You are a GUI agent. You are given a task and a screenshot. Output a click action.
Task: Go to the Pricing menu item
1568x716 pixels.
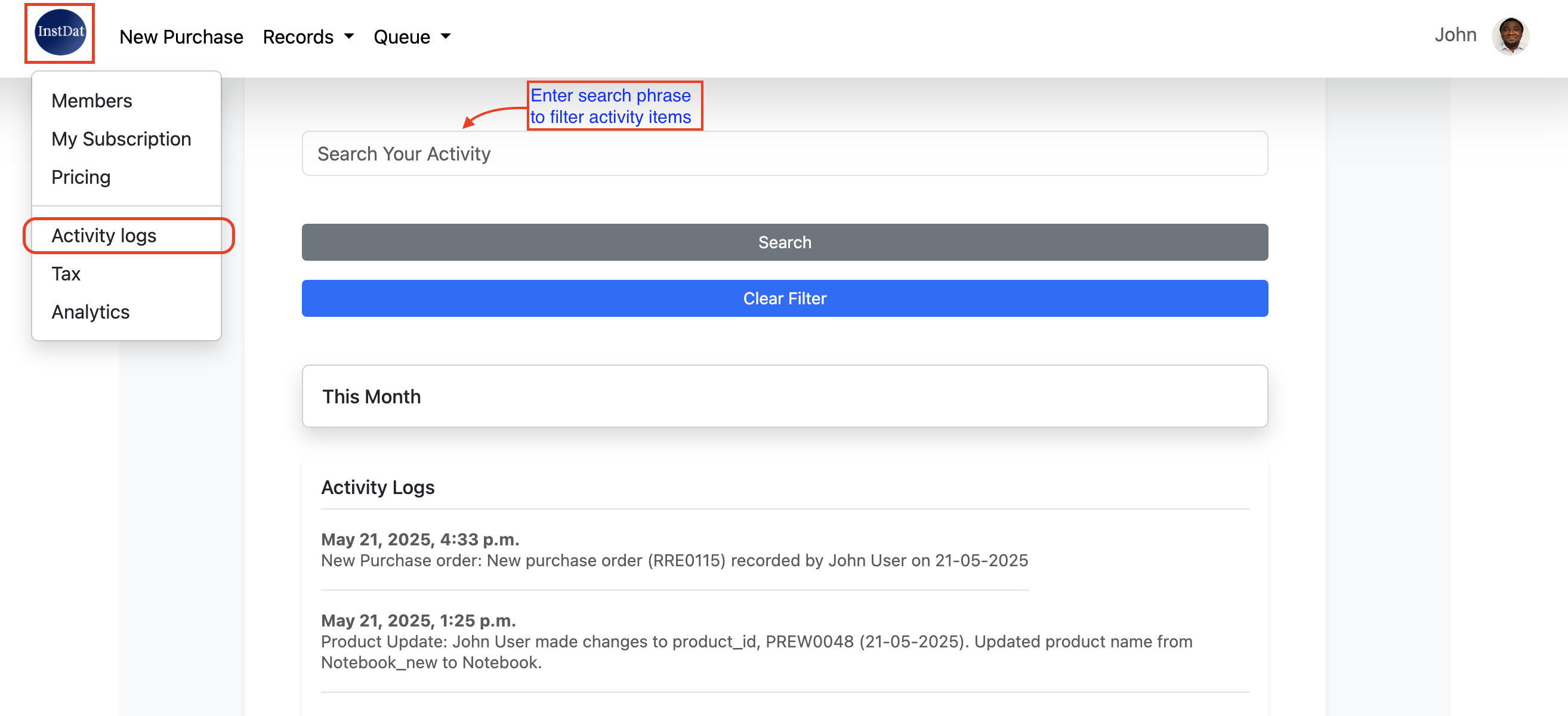pos(81,177)
